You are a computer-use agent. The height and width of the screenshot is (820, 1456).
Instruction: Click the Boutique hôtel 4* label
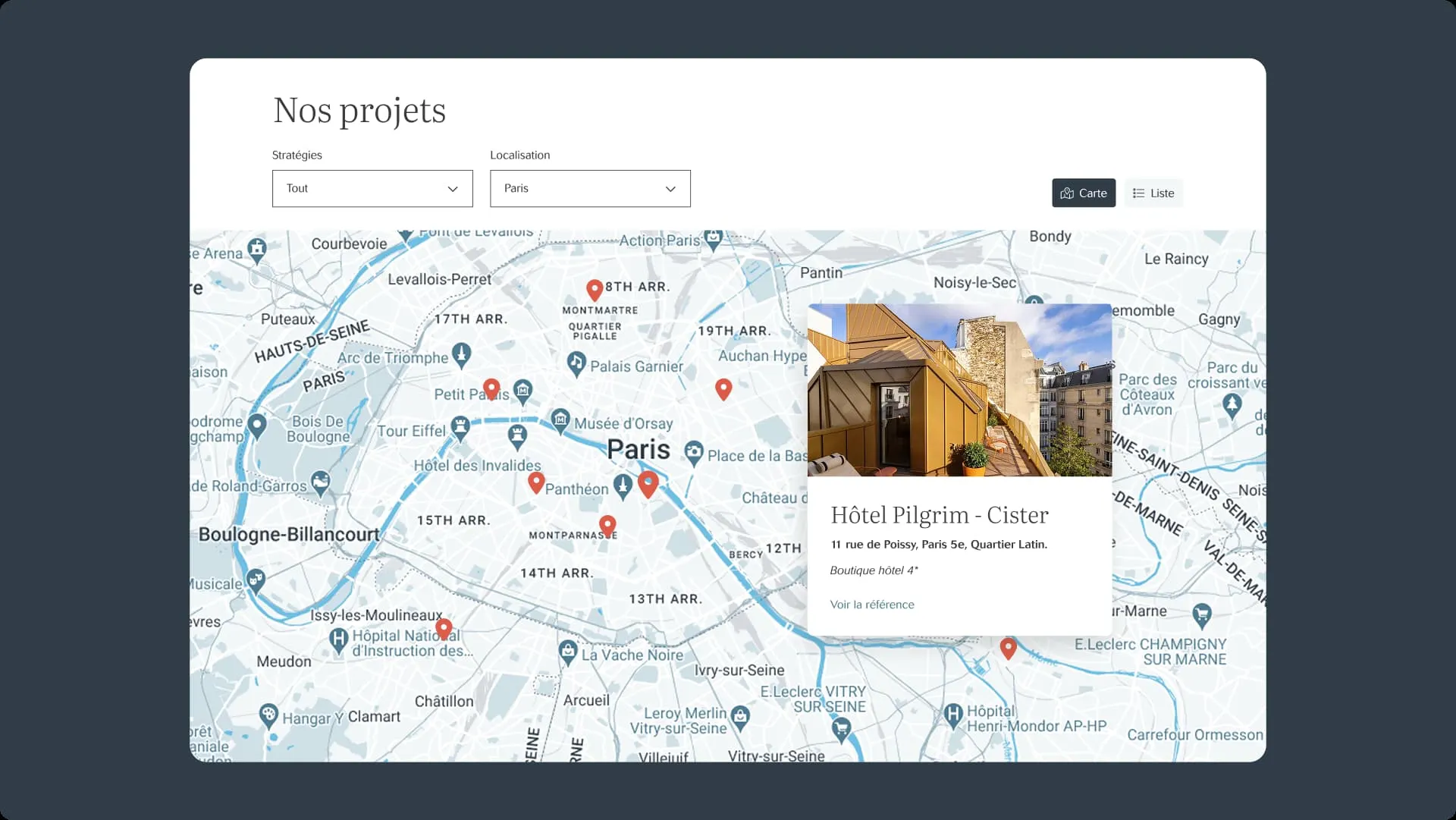tap(874, 570)
